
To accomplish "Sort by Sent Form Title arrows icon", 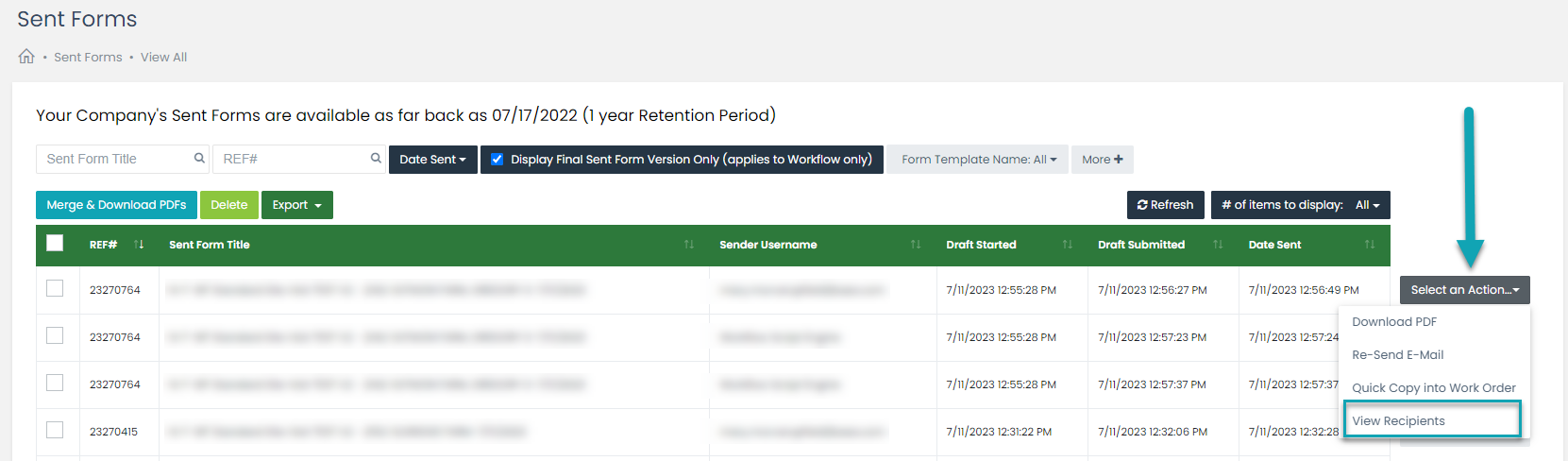I will (x=689, y=245).
